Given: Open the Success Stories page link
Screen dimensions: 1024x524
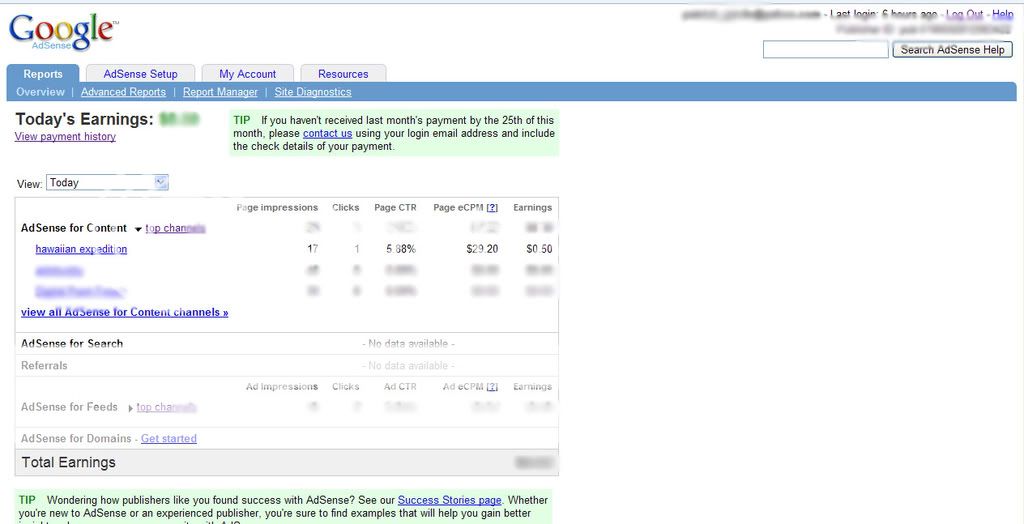Looking at the screenshot, I should [449, 500].
